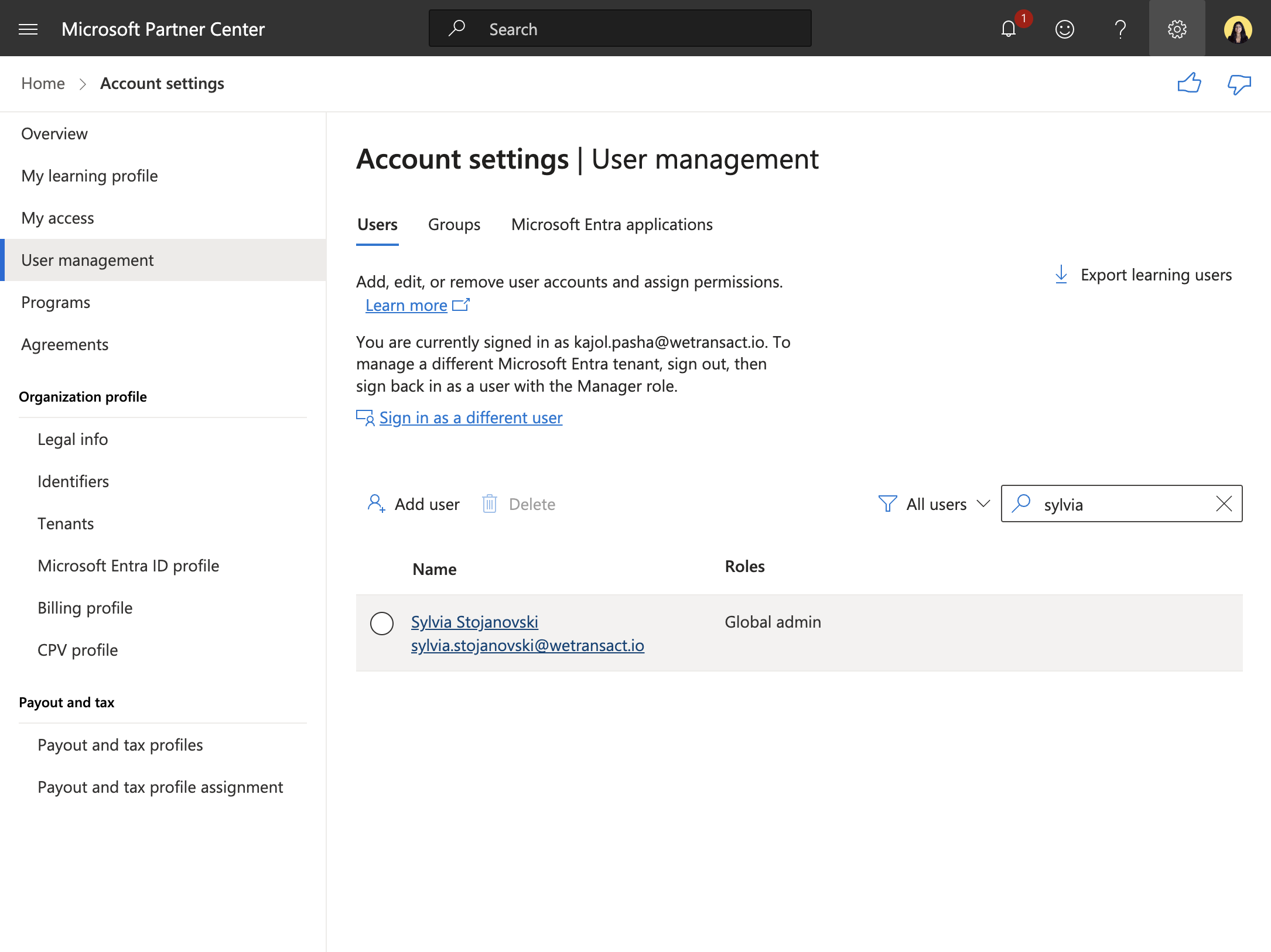Click the thumbs up icon
Screen dimensions: 1271x952
1189,84
